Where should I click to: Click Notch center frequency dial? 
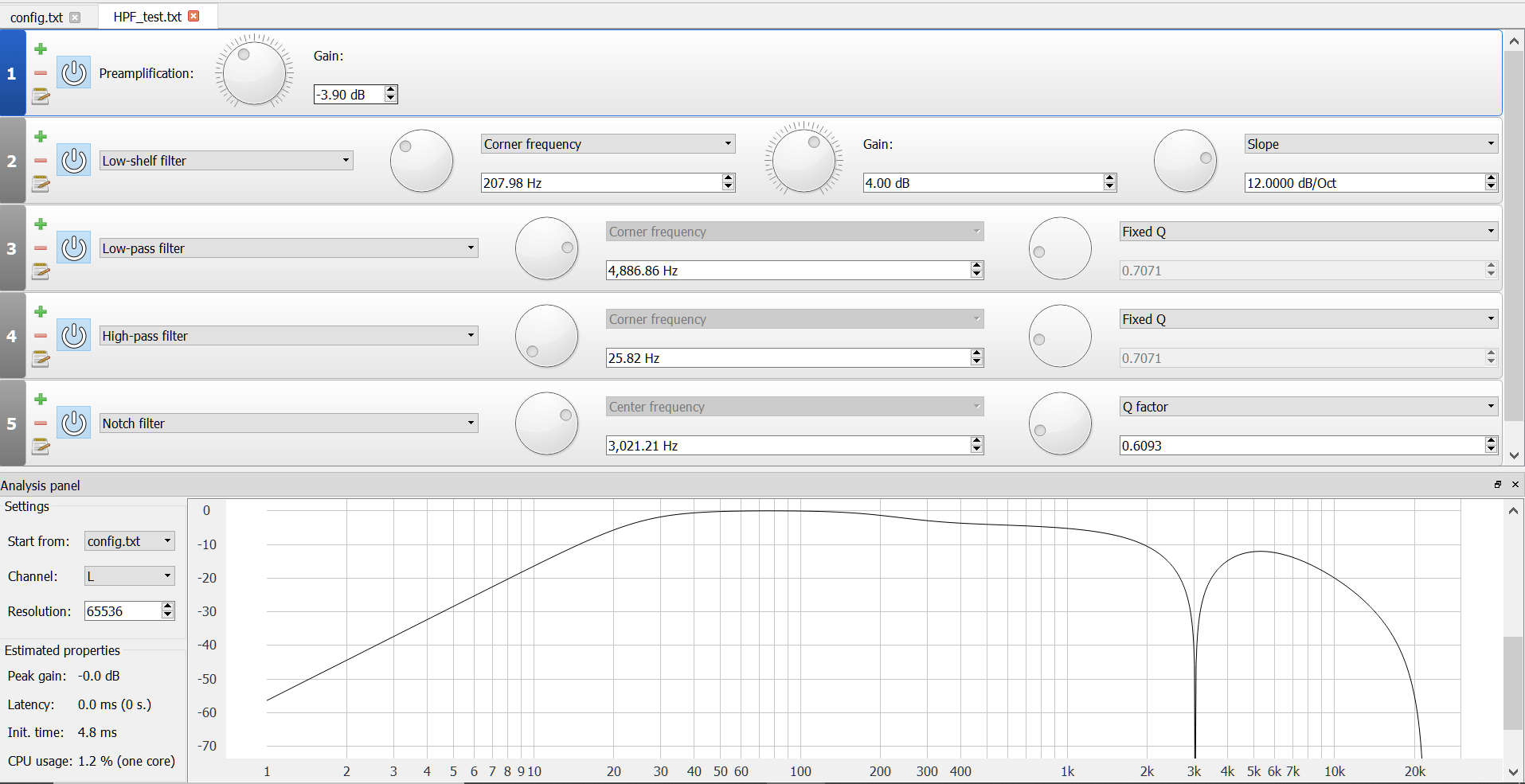coord(546,423)
